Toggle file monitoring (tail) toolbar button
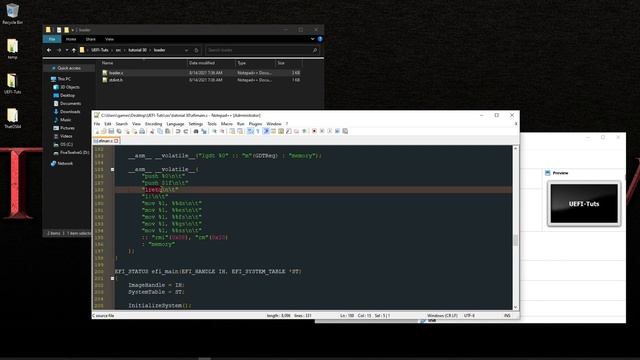 coord(304,131)
